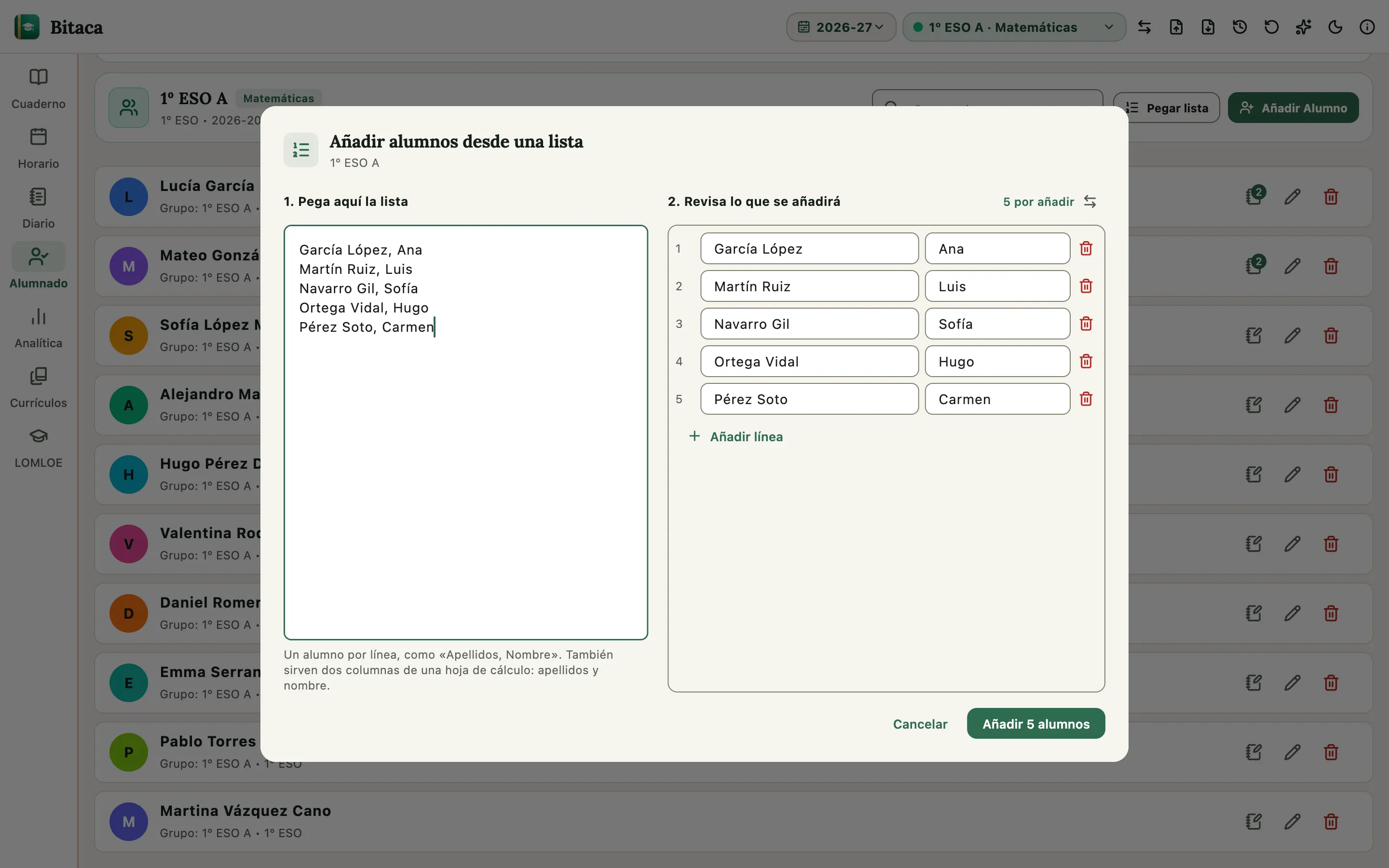The image size is (1389, 868).
Task: Click Pegar lista button
Action: click(1166, 108)
